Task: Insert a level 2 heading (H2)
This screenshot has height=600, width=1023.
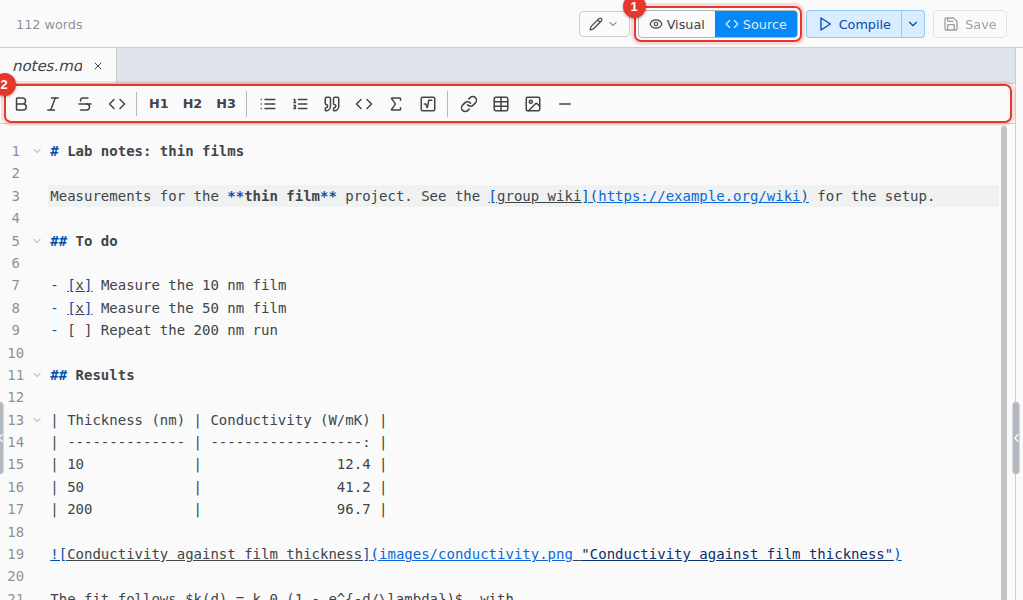Action: 192,104
